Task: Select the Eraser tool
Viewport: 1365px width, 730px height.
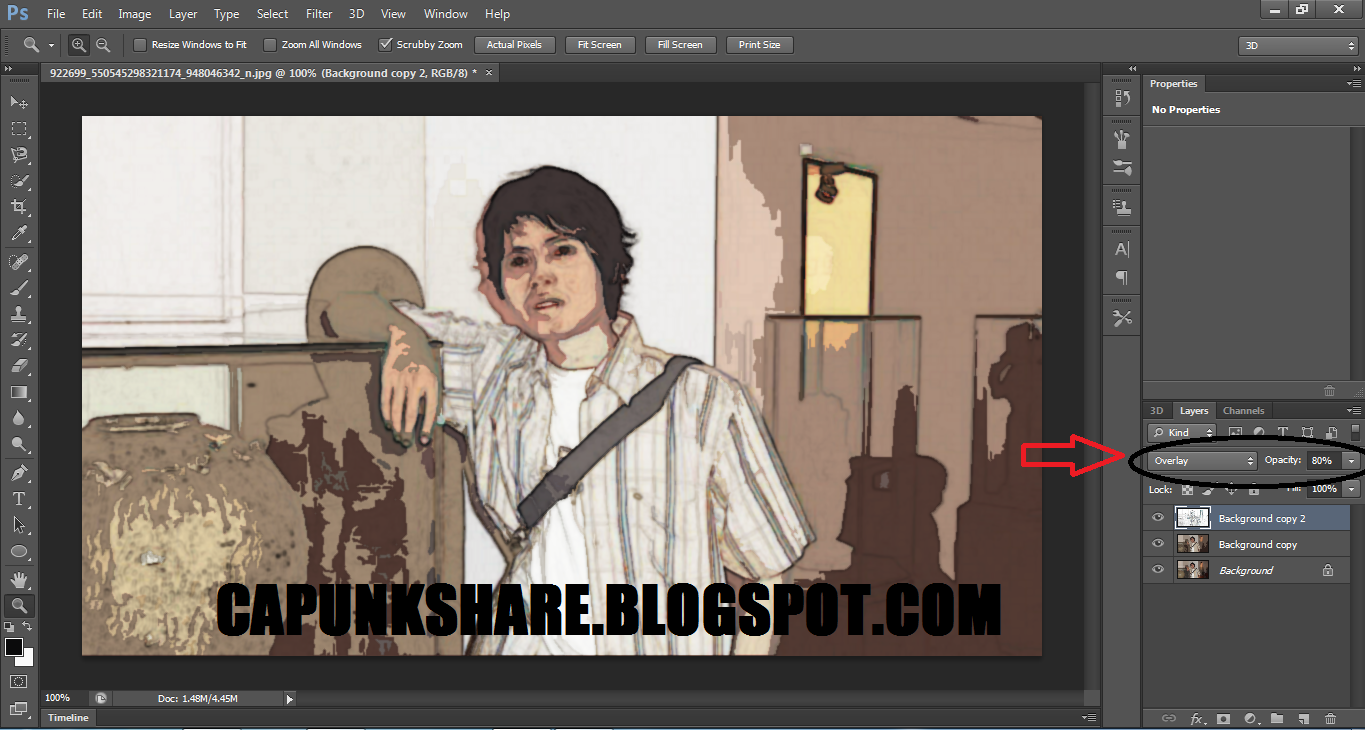Action: (19, 366)
